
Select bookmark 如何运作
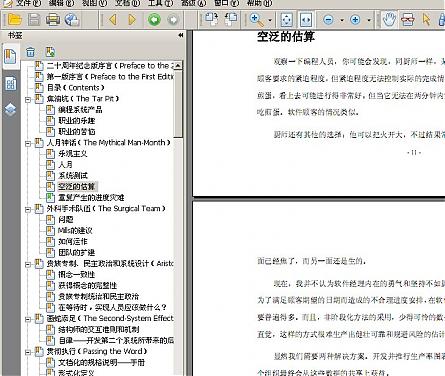(x=73, y=242)
